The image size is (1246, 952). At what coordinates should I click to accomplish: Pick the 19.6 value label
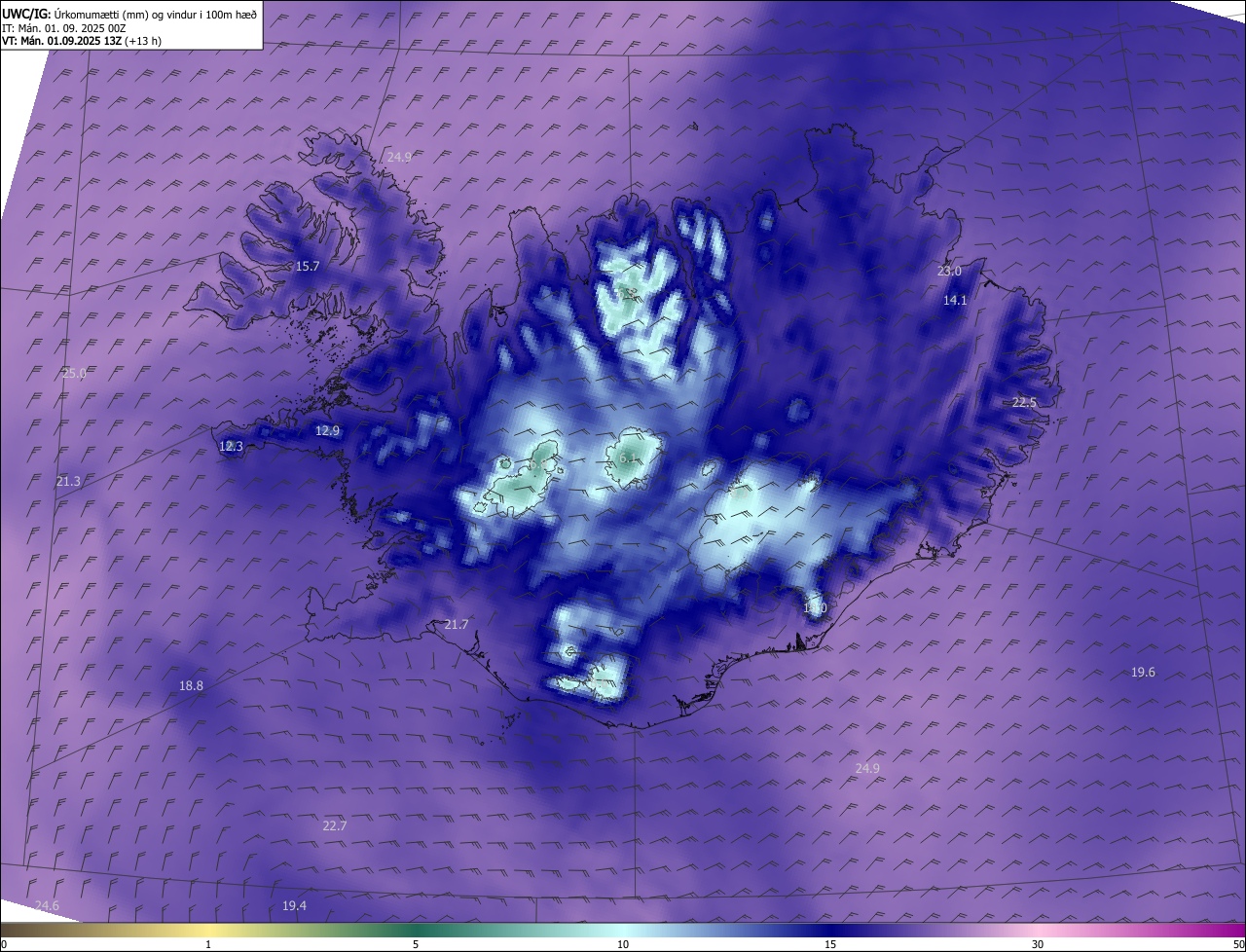click(1143, 673)
